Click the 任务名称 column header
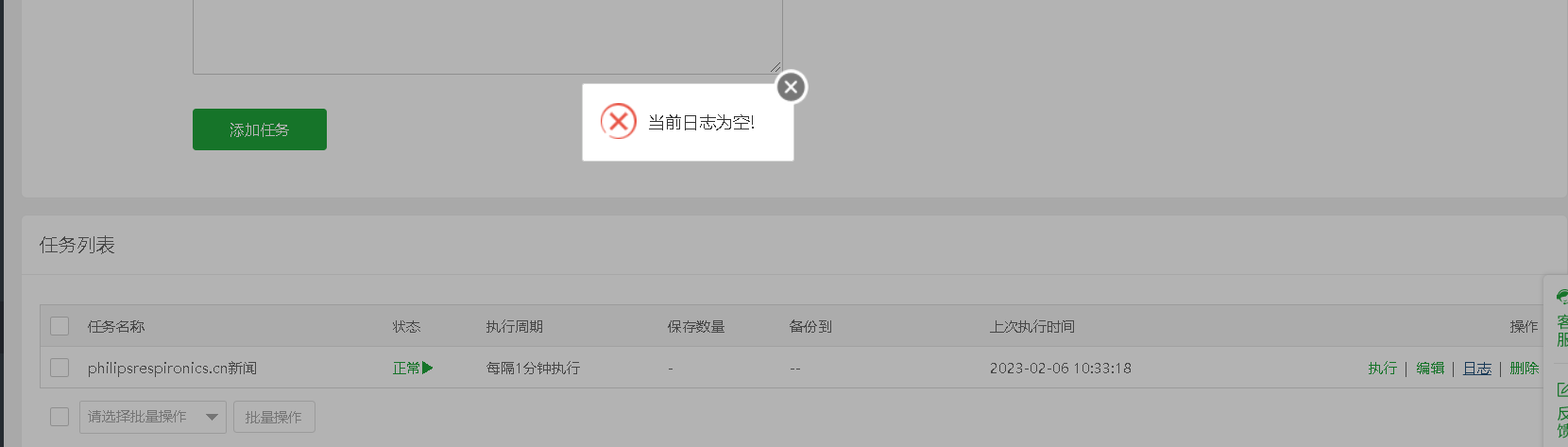The height and width of the screenshot is (447, 1568). (116, 327)
